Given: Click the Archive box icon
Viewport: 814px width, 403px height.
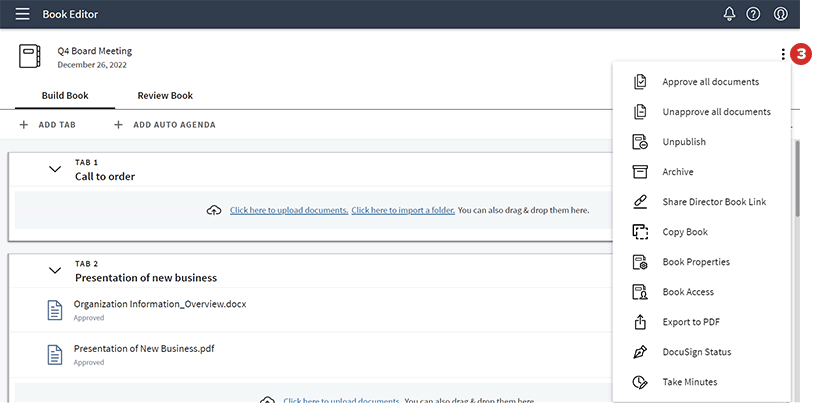Looking at the screenshot, I should [640, 172].
